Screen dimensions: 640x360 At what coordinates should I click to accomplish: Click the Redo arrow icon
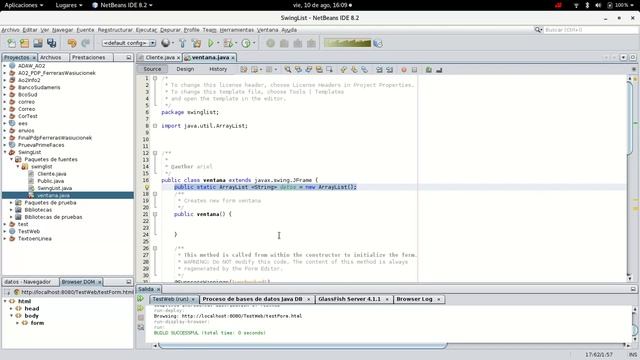[85, 43]
